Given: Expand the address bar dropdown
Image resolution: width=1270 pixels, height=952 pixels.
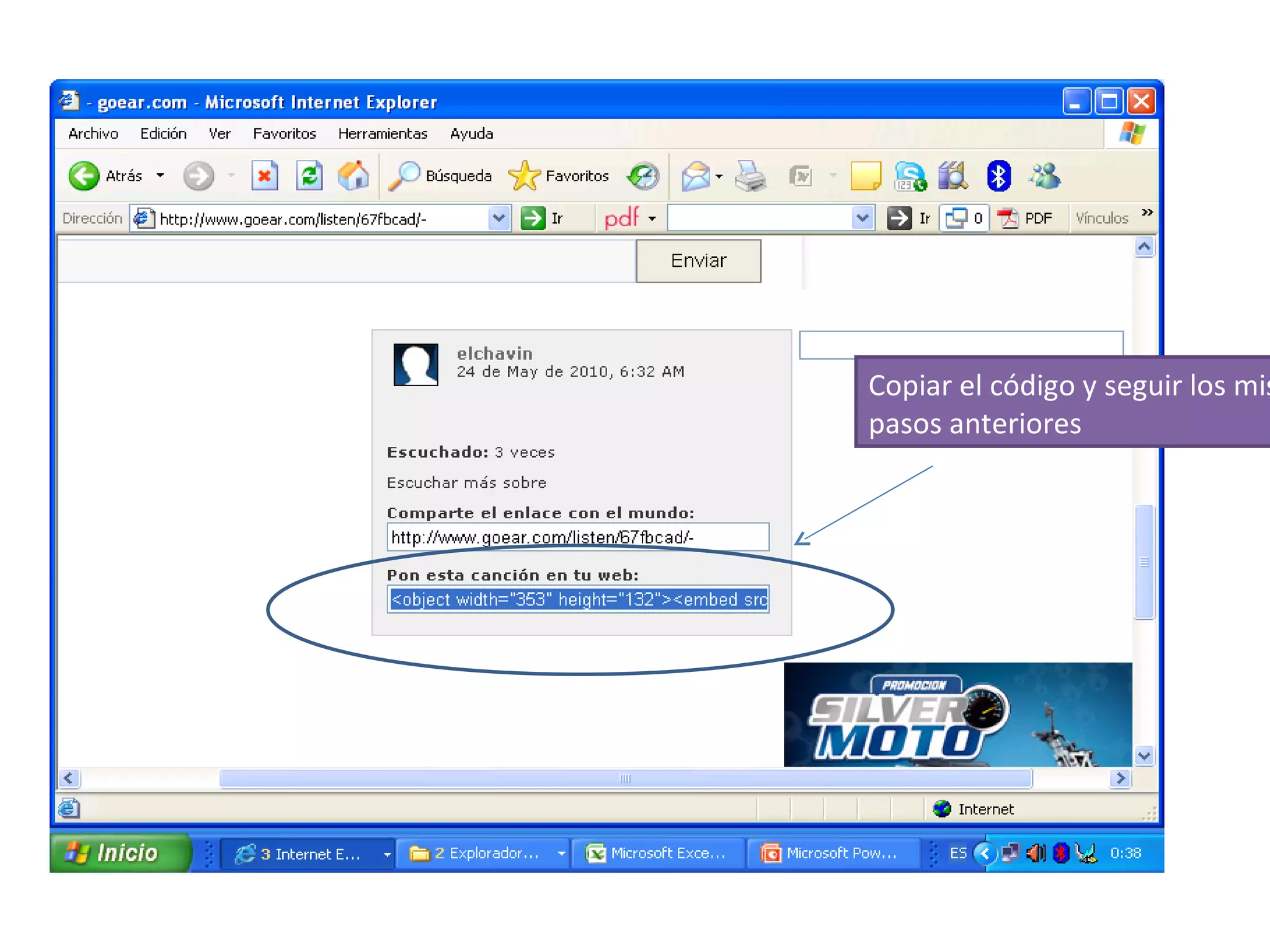Looking at the screenshot, I should click(499, 218).
